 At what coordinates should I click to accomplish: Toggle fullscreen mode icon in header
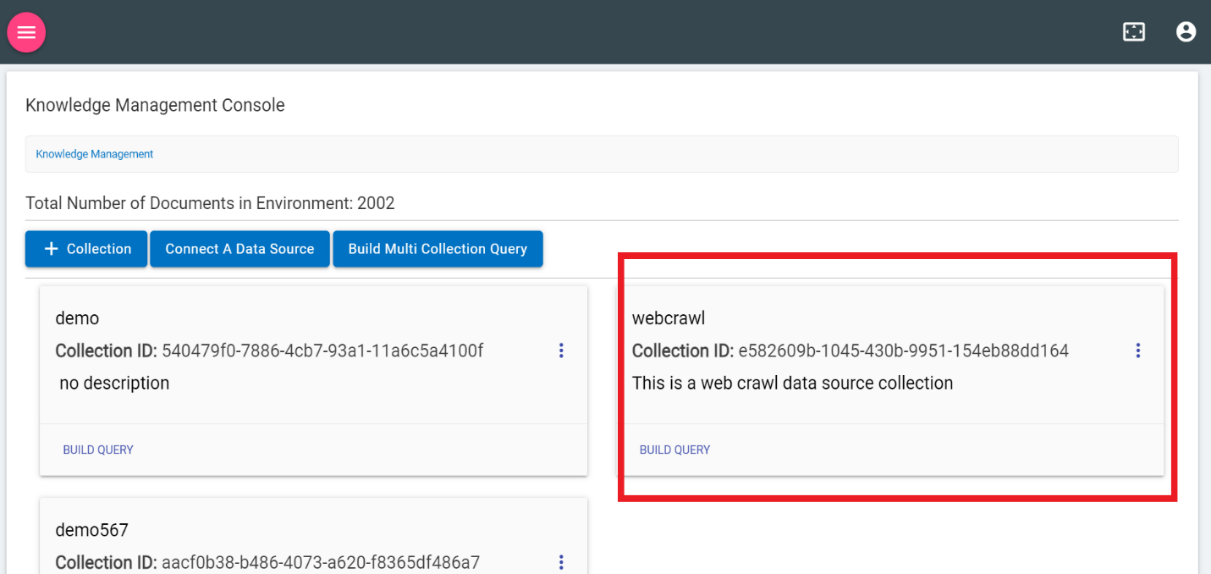pos(1134,32)
